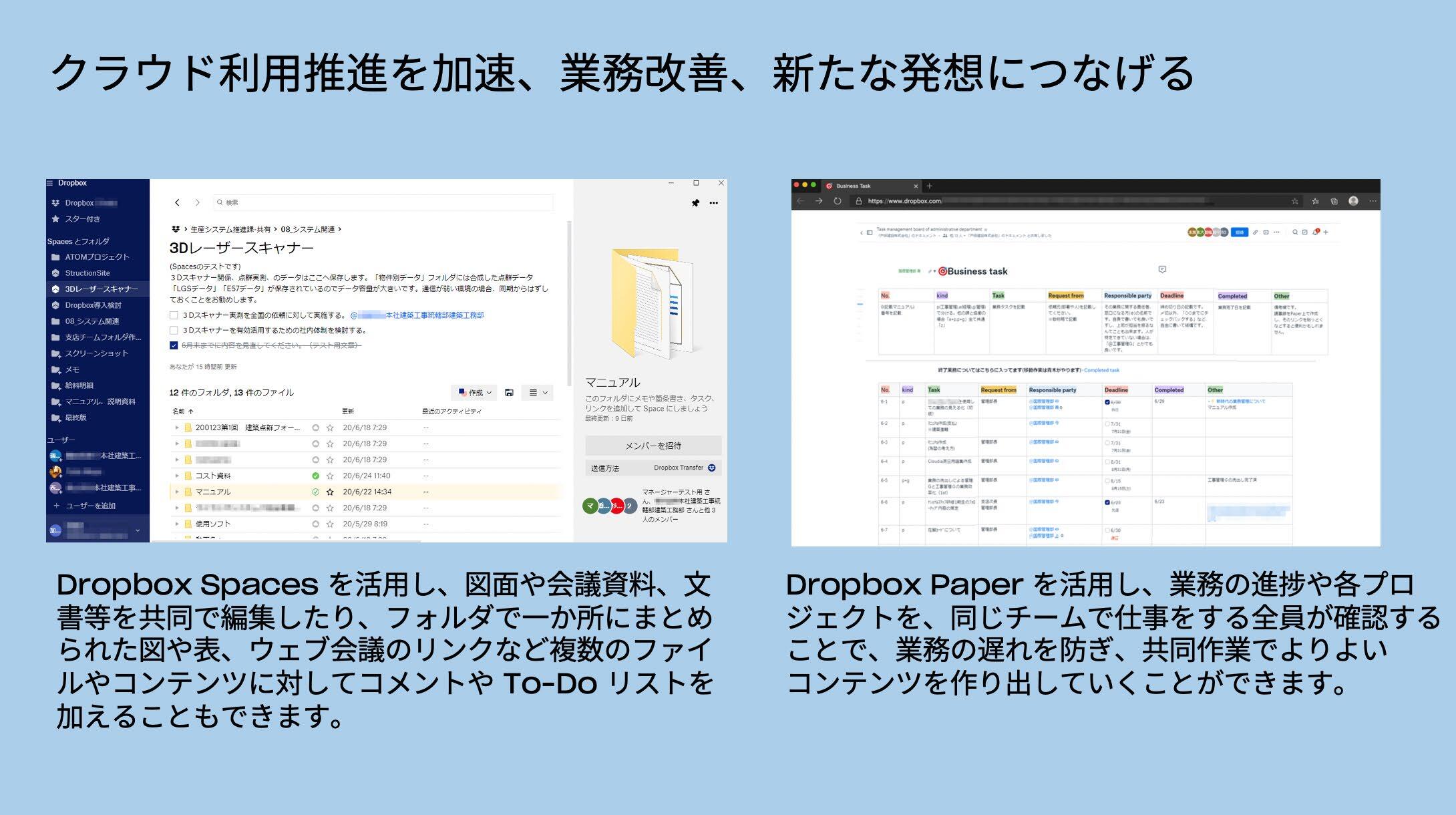
Task: Pin the マニュアル folder with the pin icon
Action: tap(695, 203)
